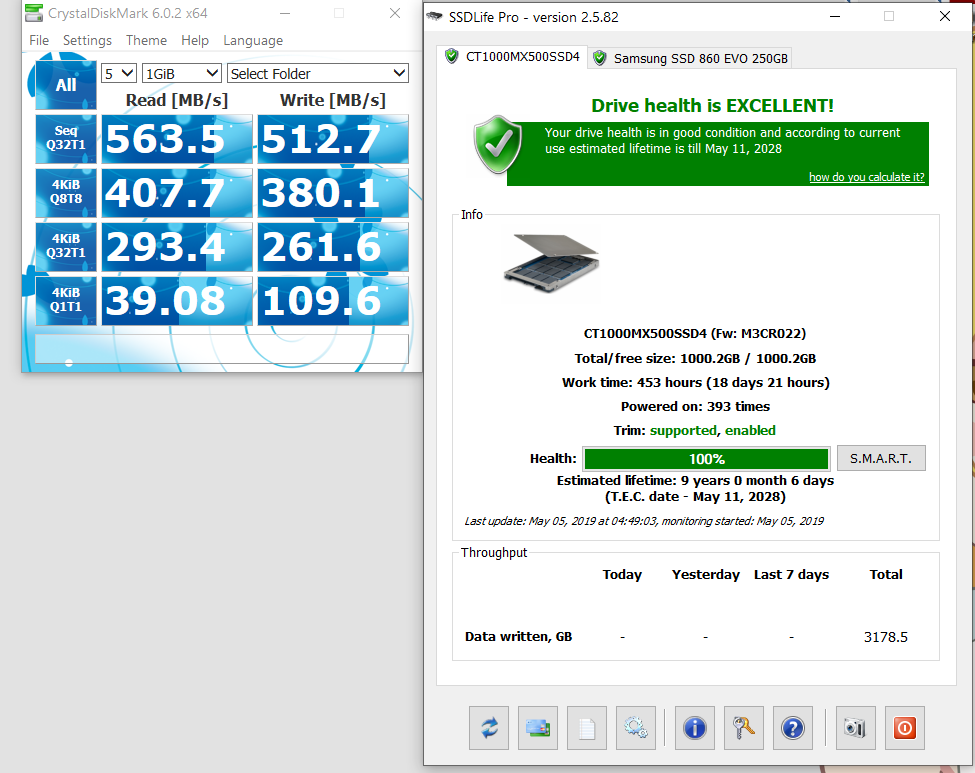Click the refresh arrows icon in SSDLife
Viewport: 975px width, 773px height.
[x=489, y=727]
